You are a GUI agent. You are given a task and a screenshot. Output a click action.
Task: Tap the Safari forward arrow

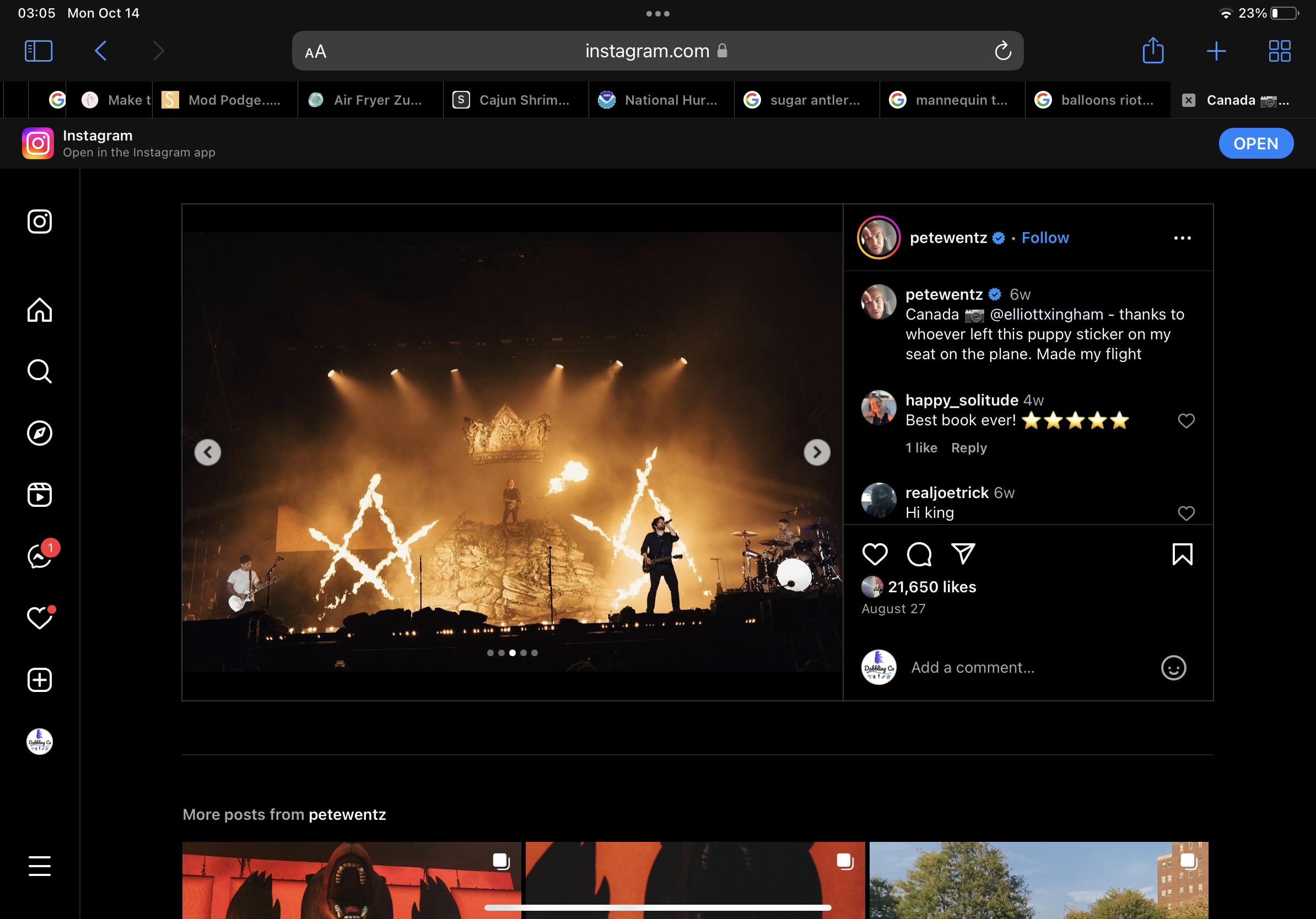pyautogui.click(x=159, y=51)
